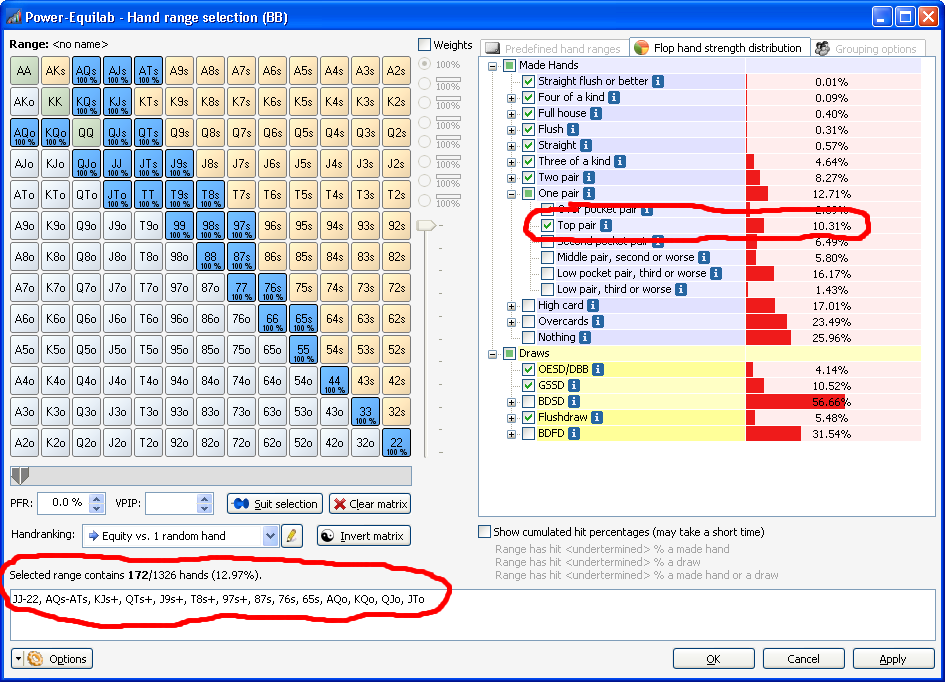Collapse the One pair node
Image resolution: width=945 pixels, height=682 pixels.
tap(511, 194)
